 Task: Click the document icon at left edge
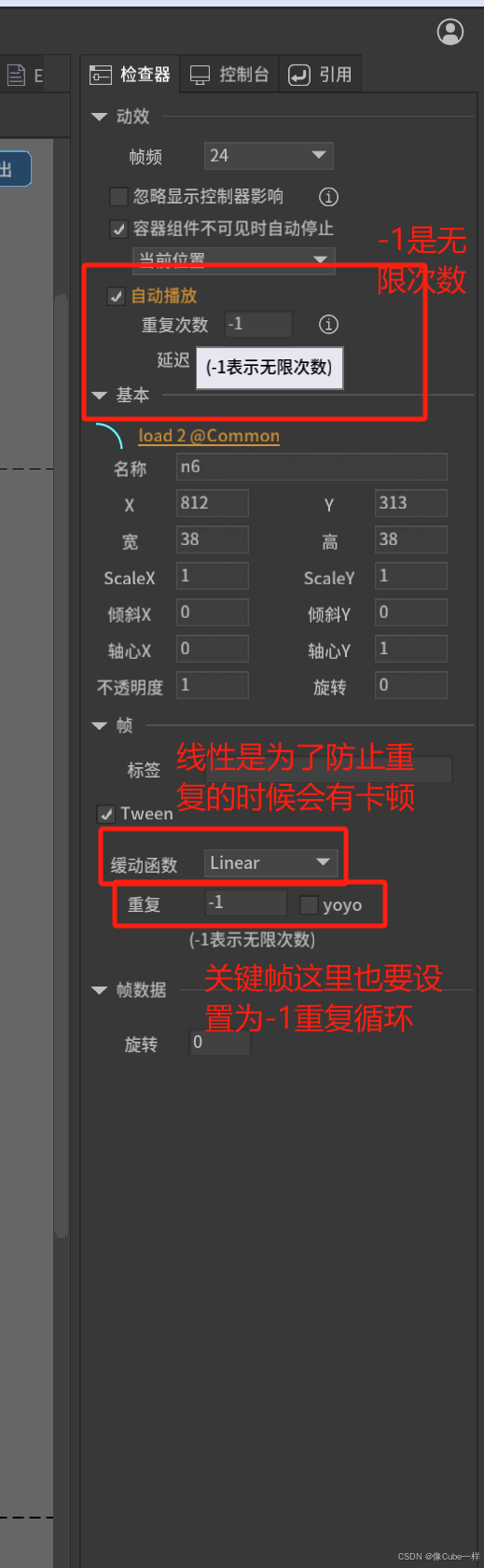click(x=16, y=75)
